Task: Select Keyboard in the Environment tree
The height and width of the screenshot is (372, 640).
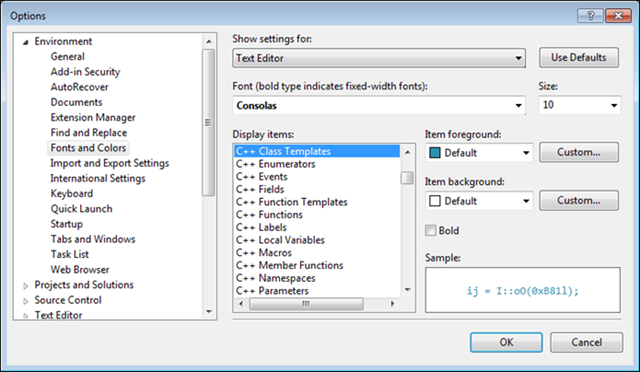Action: tap(72, 194)
